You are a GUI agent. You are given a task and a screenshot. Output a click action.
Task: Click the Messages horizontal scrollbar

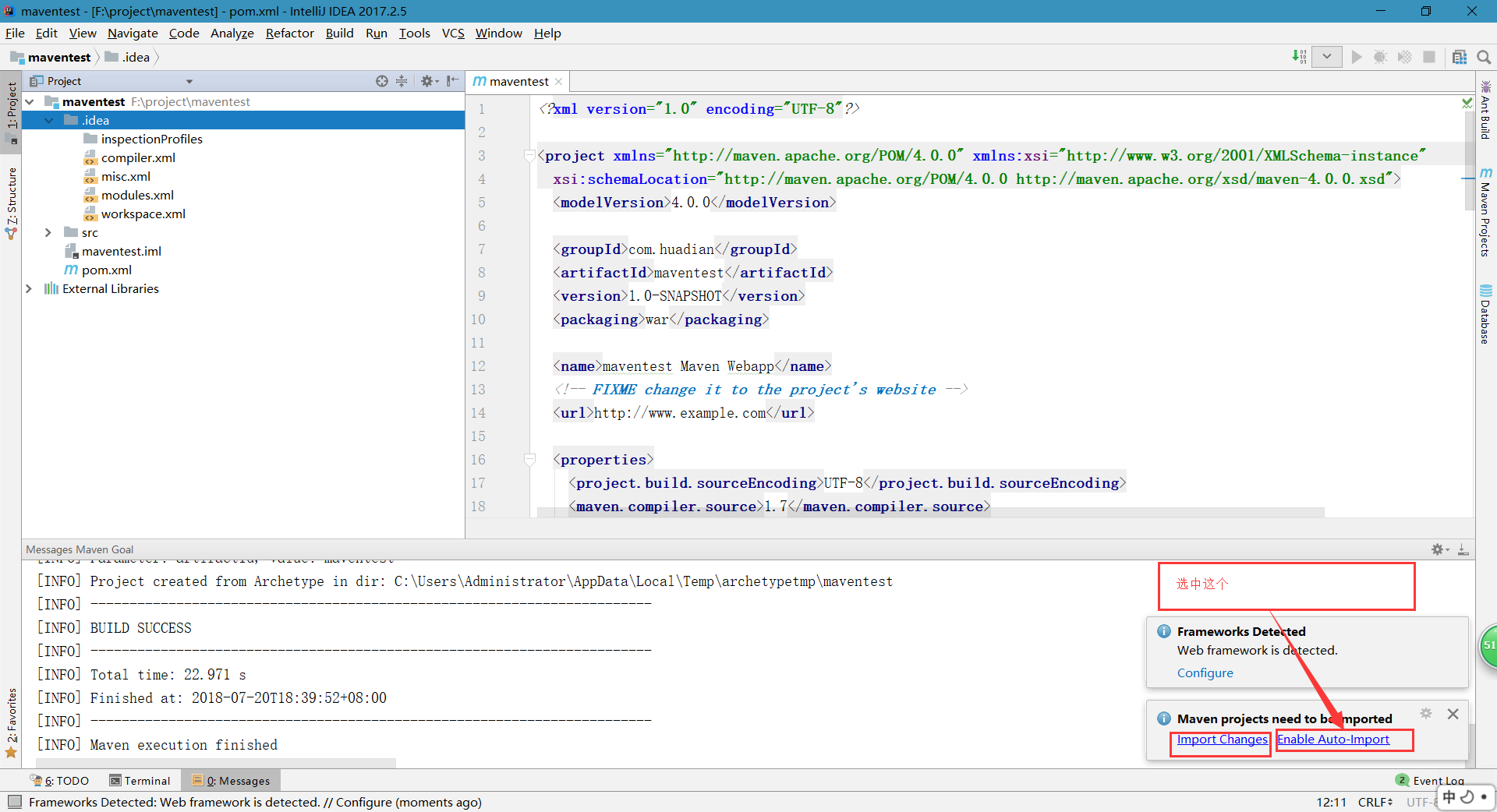coord(217,763)
